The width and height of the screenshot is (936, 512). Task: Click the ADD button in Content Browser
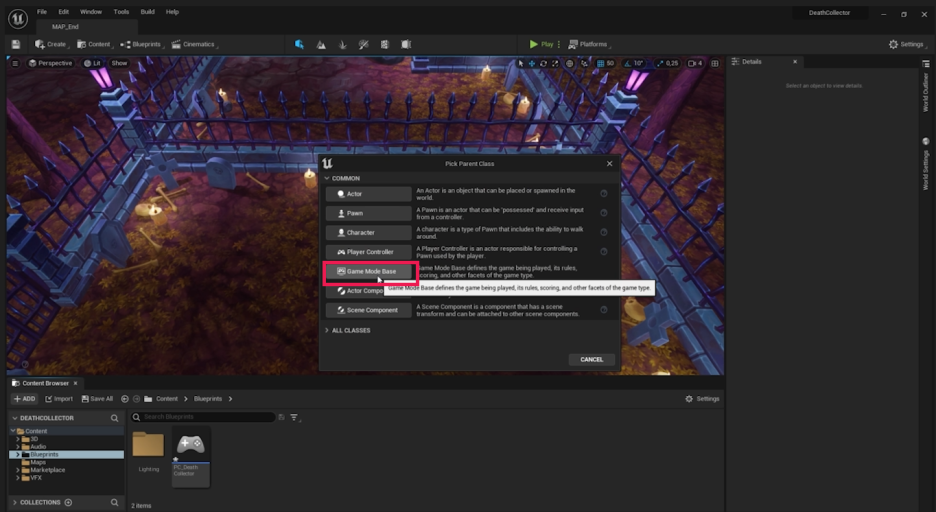[24, 399]
